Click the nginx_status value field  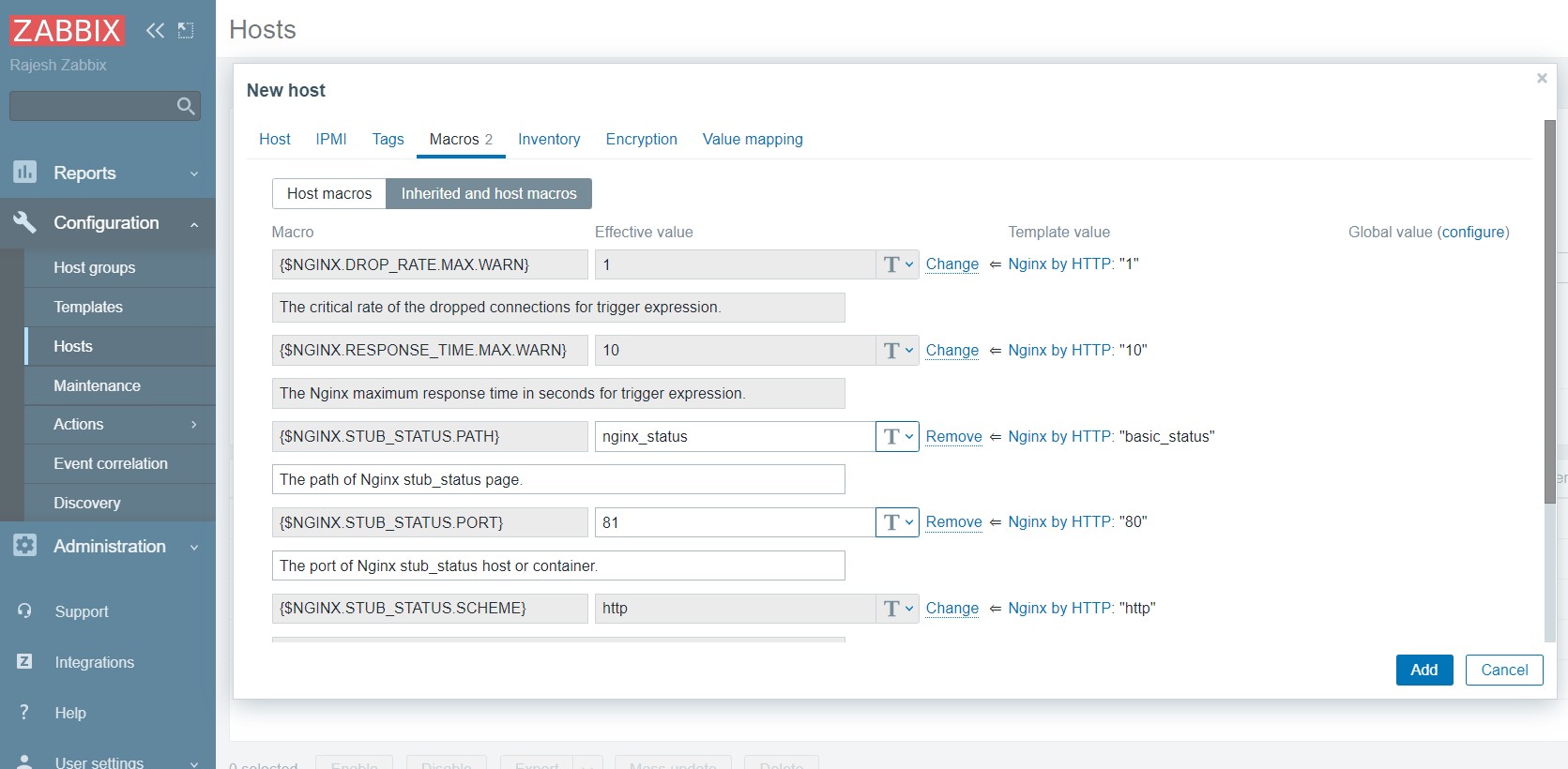pos(734,436)
